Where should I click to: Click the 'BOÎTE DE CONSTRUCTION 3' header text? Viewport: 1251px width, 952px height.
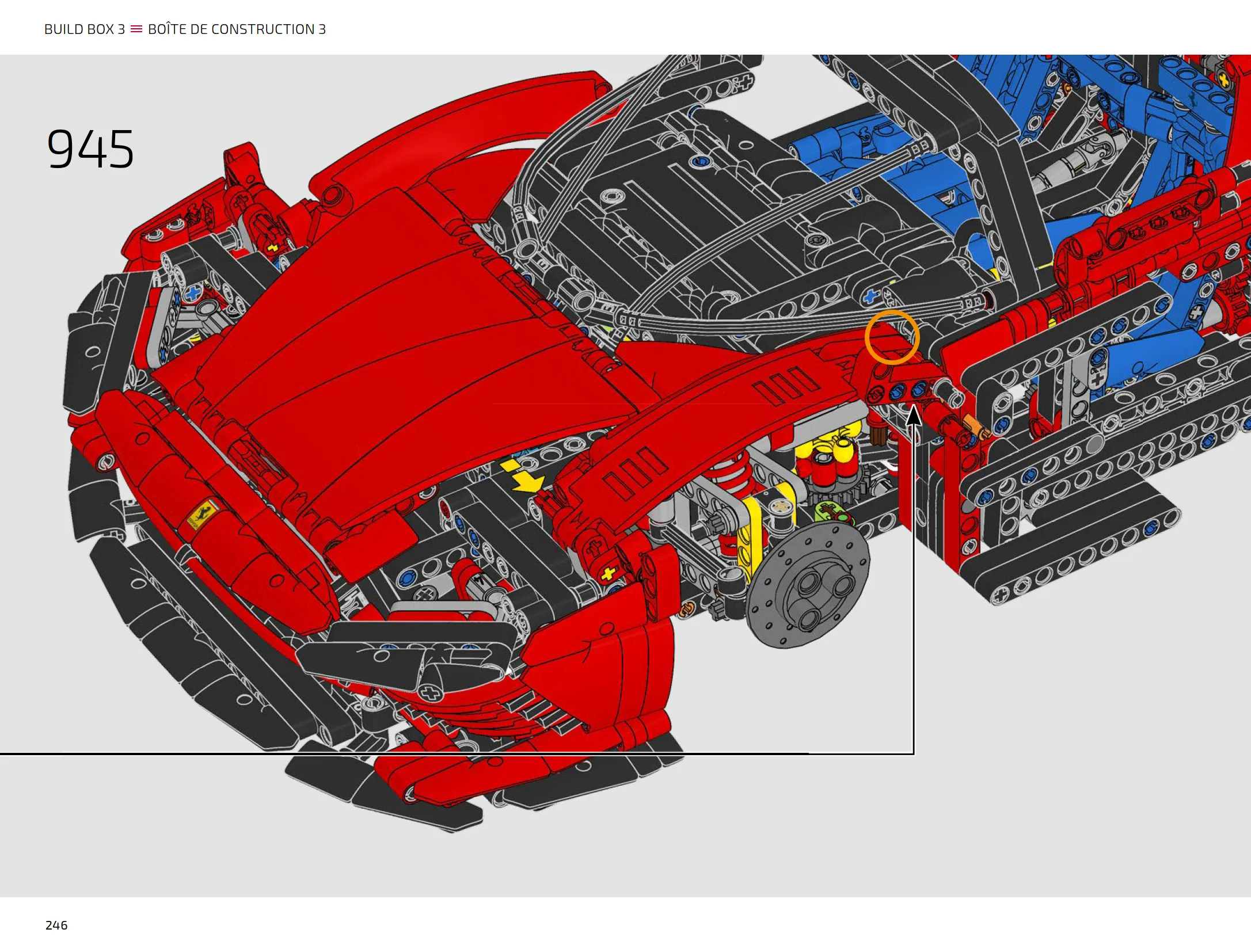point(237,29)
